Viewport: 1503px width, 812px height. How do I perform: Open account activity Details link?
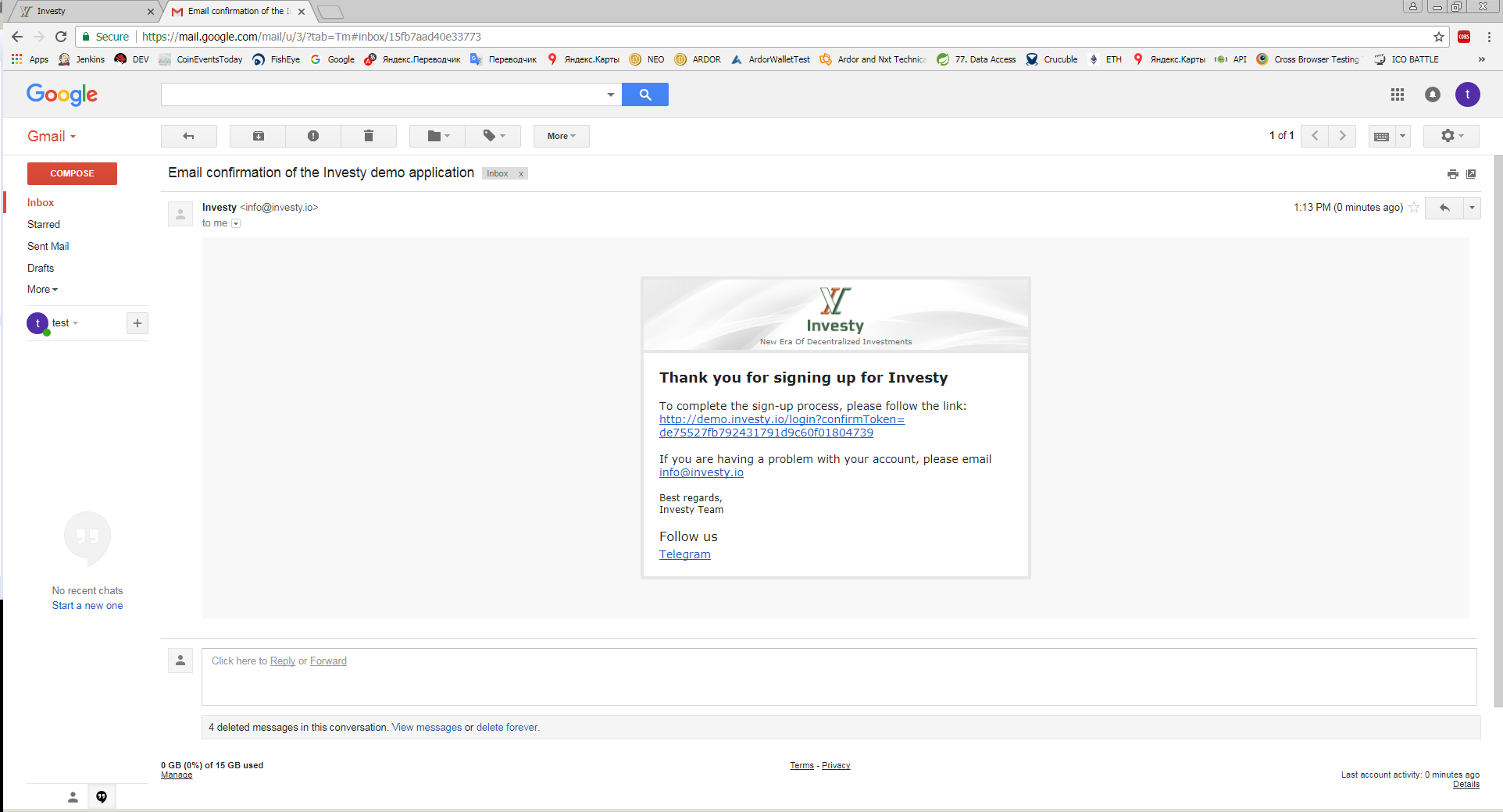tap(1466, 785)
